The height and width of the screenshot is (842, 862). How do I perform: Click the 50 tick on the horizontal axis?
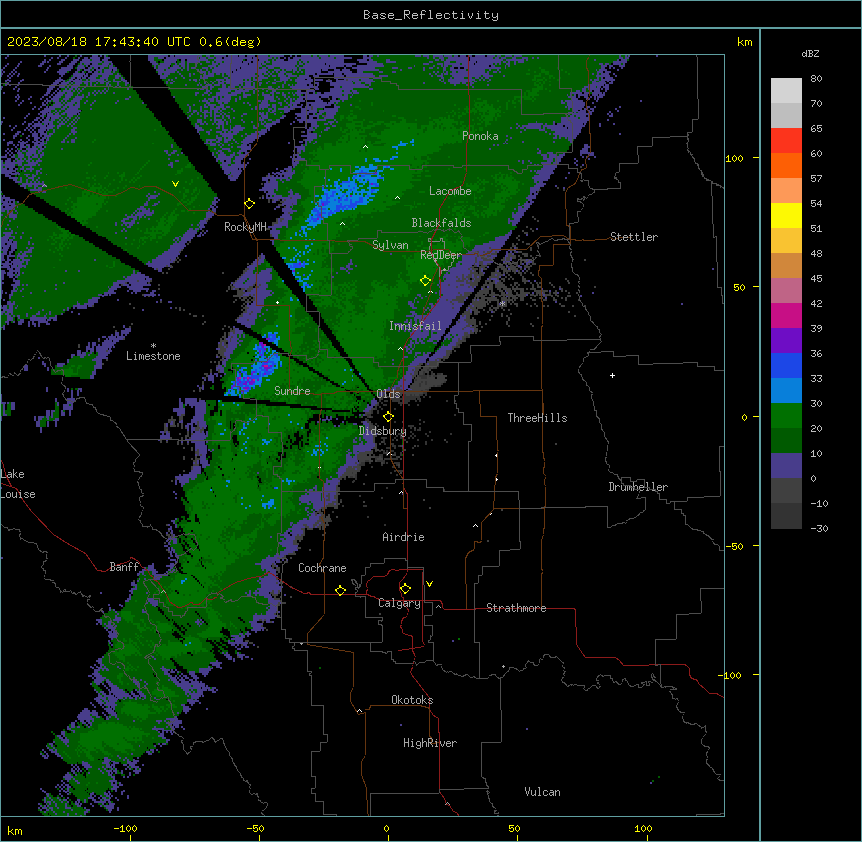click(x=514, y=828)
